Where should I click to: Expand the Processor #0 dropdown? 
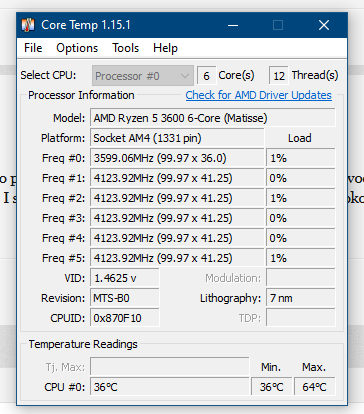pos(143,76)
